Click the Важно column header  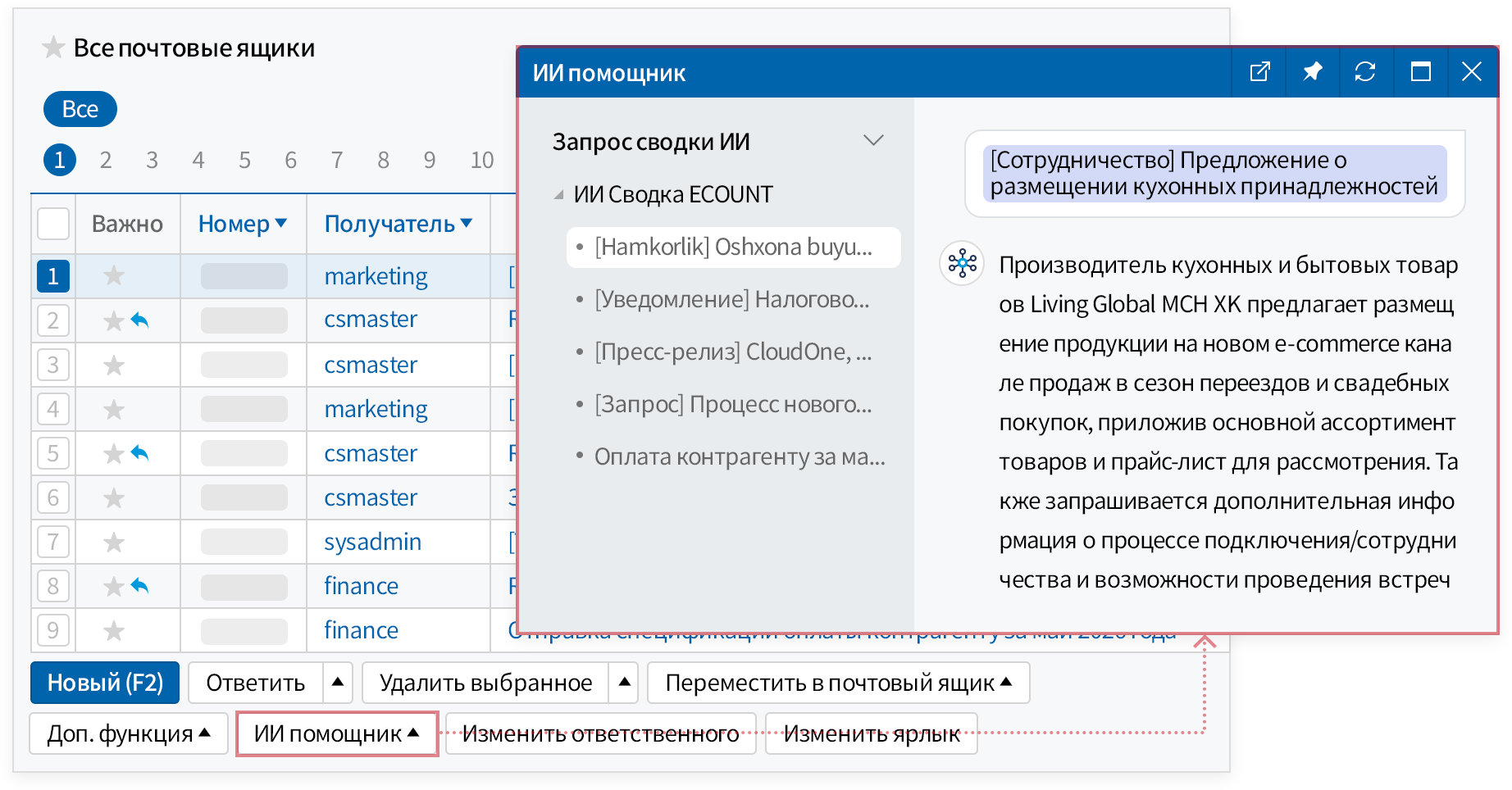click(127, 224)
